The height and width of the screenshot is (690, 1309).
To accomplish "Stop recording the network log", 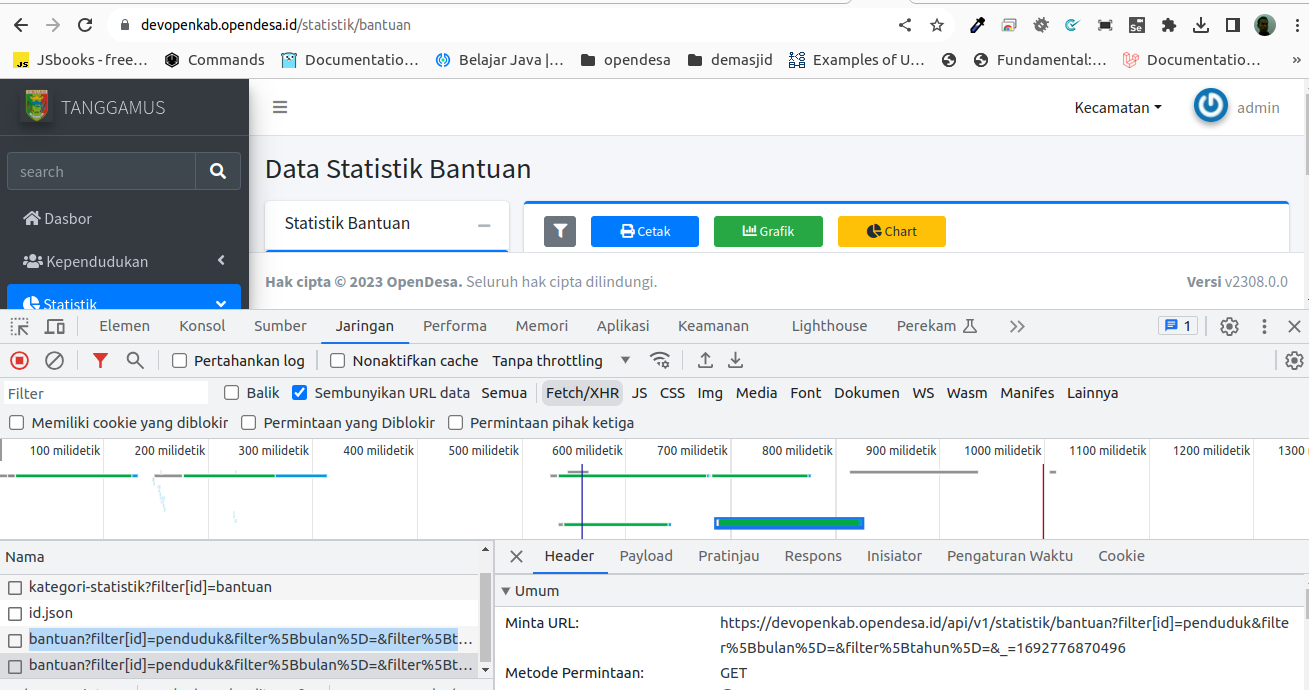I will point(18,360).
